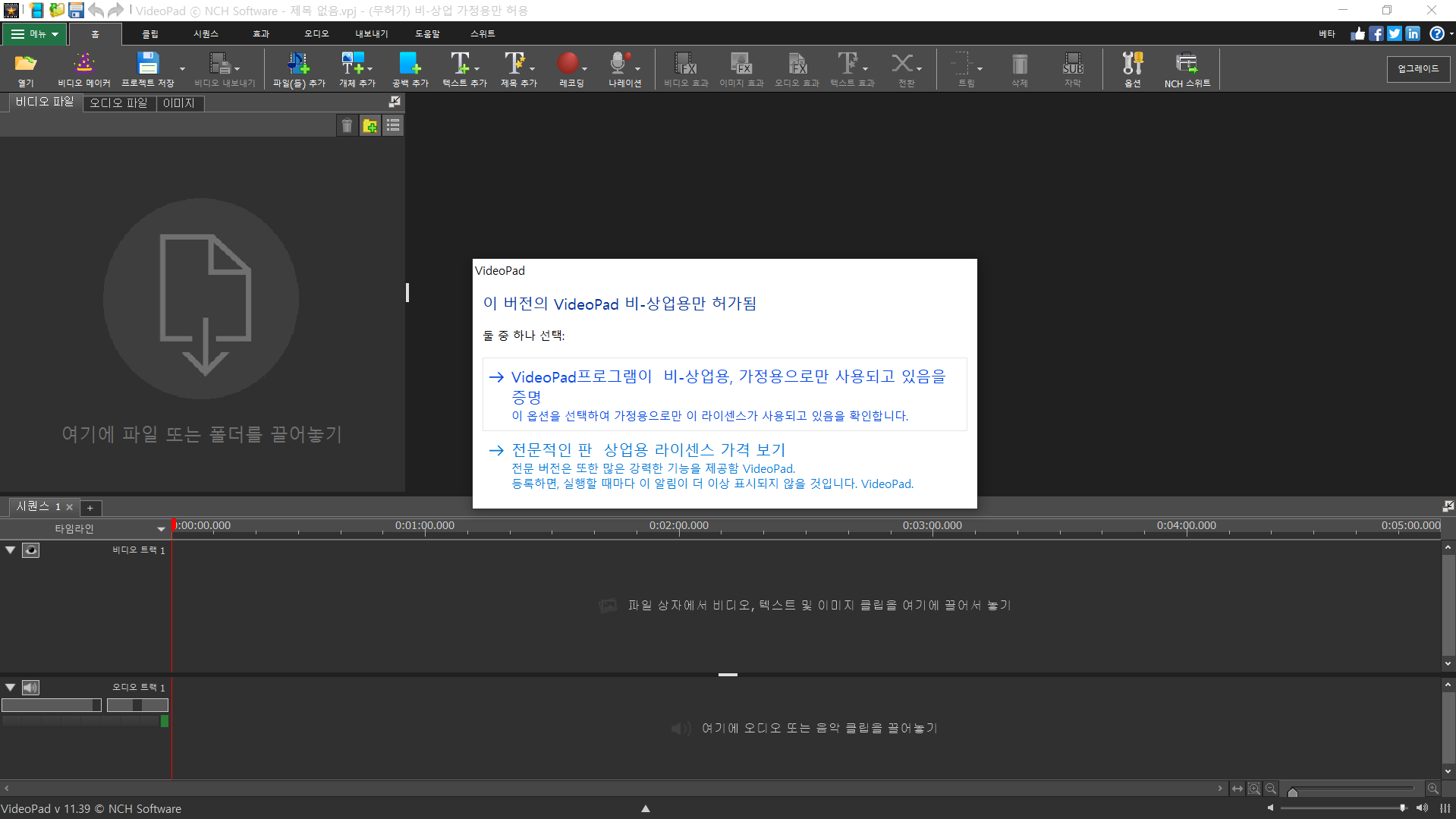
Task: Confirm non-commercial home use option
Action: pos(725,395)
